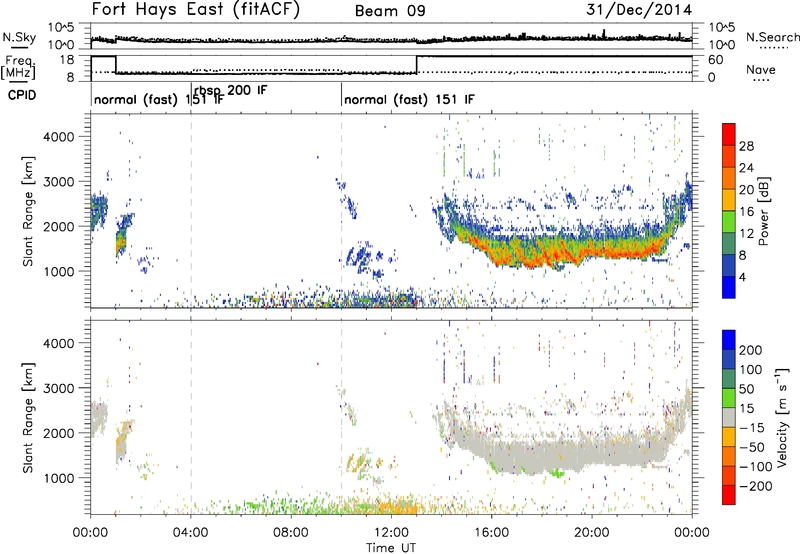The image size is (800, 554).
Task: Click the 'Velocity [m s-1]' color bar title
Action: click(782, 417)
